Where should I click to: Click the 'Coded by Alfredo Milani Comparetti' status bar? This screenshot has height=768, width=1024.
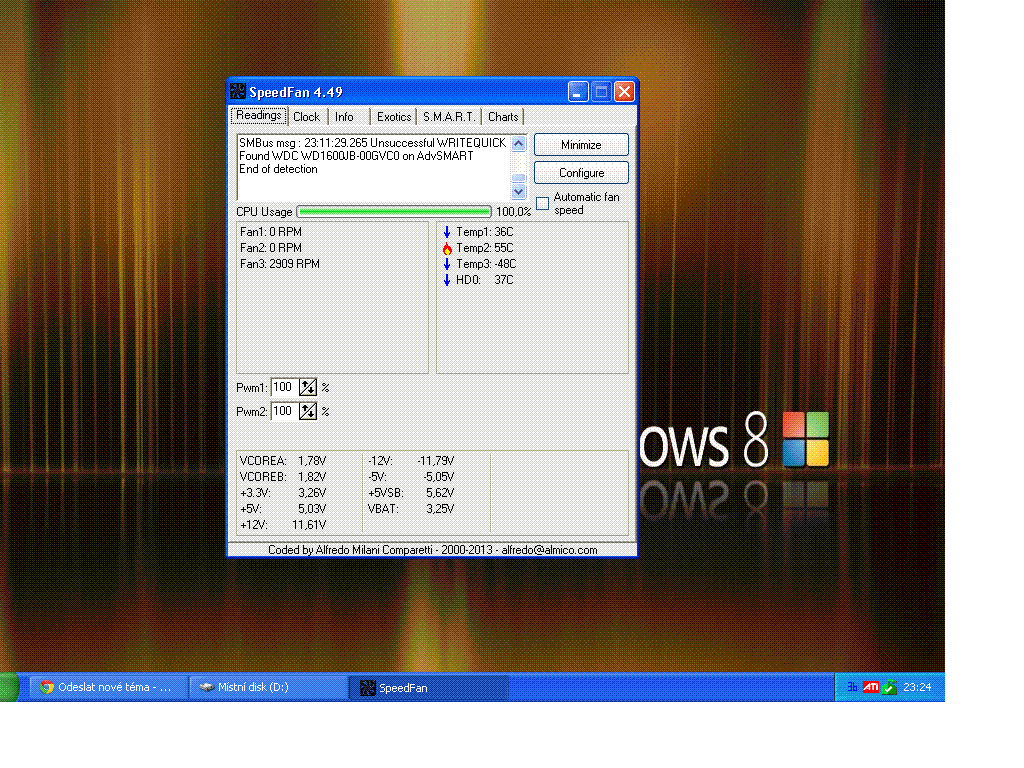432,550
